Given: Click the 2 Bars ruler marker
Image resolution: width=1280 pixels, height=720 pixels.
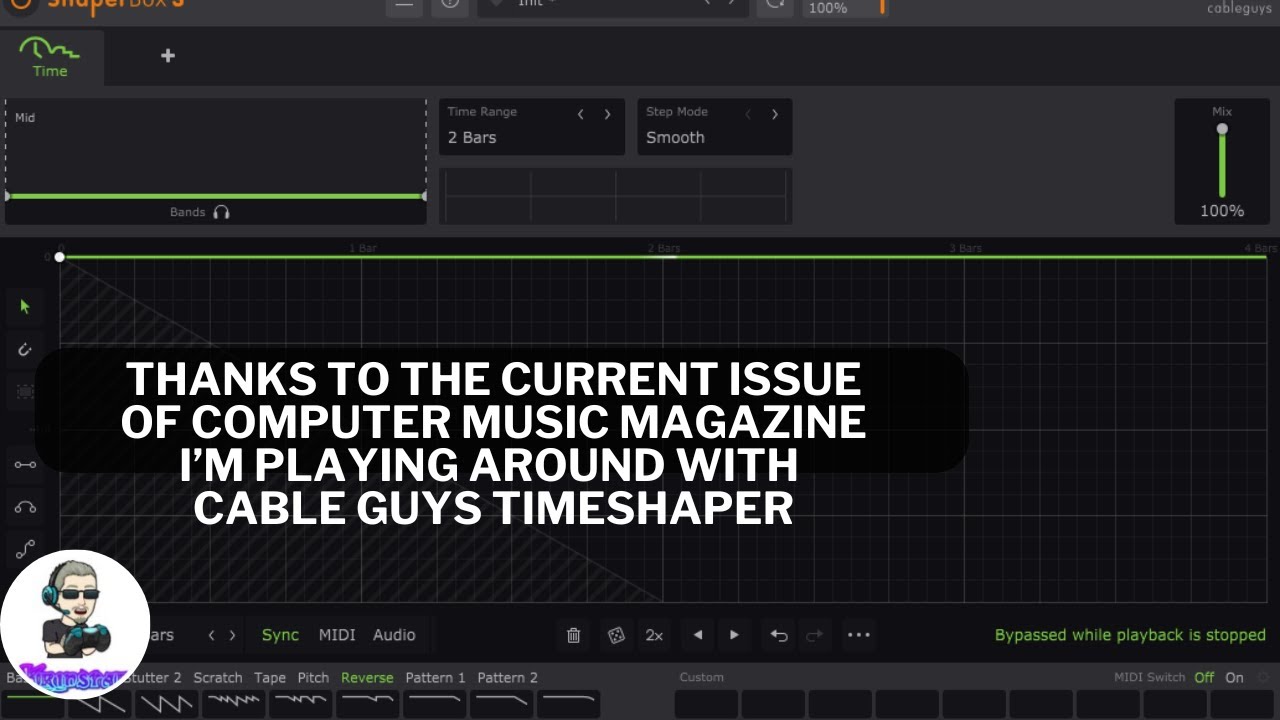Looking at the screenshot, I should click(x=664, y=247).
